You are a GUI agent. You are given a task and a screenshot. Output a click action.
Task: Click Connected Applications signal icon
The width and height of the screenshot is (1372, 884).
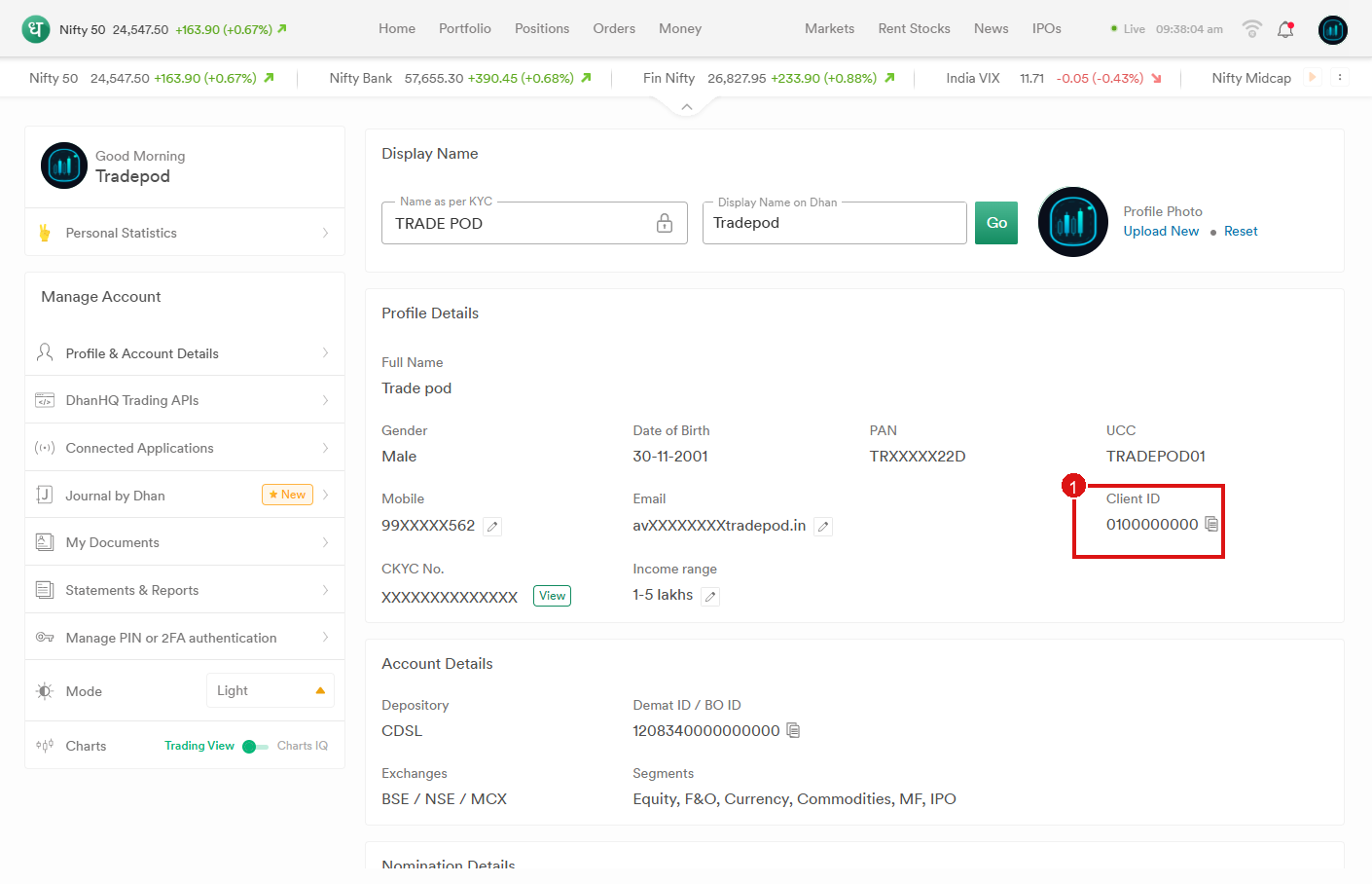click(x=45, y=448)
